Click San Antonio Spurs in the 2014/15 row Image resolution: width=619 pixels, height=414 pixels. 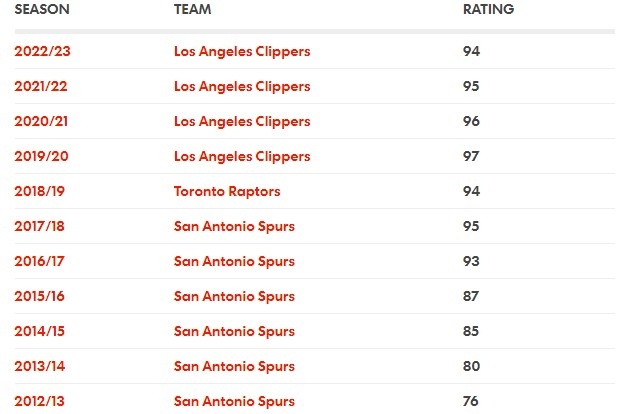tap(234, 331)
